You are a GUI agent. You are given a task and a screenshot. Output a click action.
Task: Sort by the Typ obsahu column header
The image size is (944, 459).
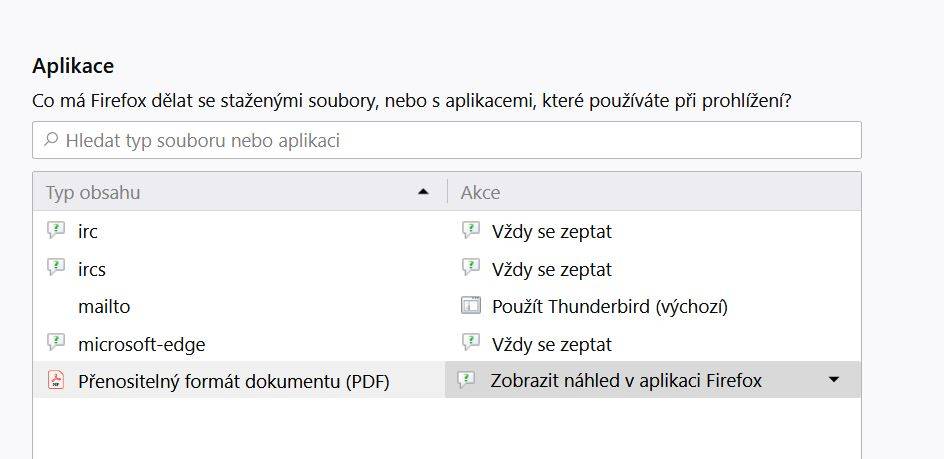(240, 192)
